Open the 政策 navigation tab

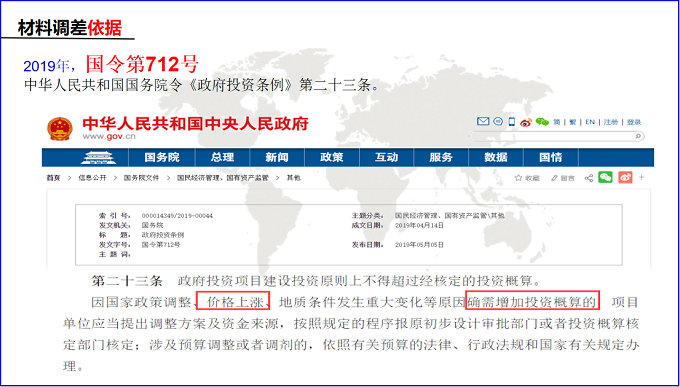[332, 157]
